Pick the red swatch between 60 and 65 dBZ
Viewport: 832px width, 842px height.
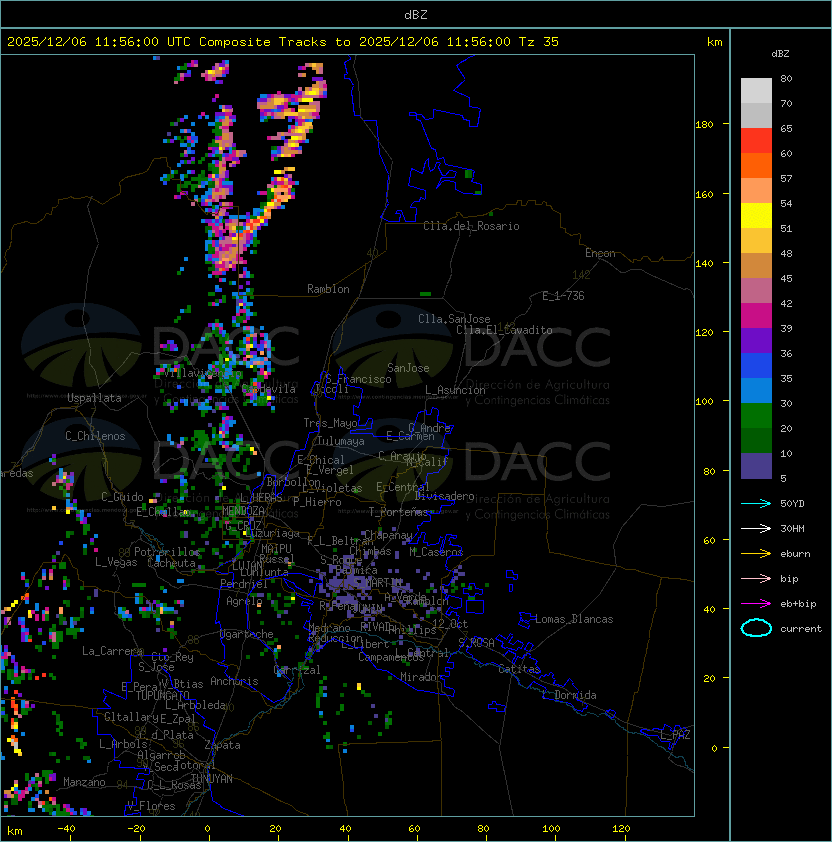click(756, 141)
